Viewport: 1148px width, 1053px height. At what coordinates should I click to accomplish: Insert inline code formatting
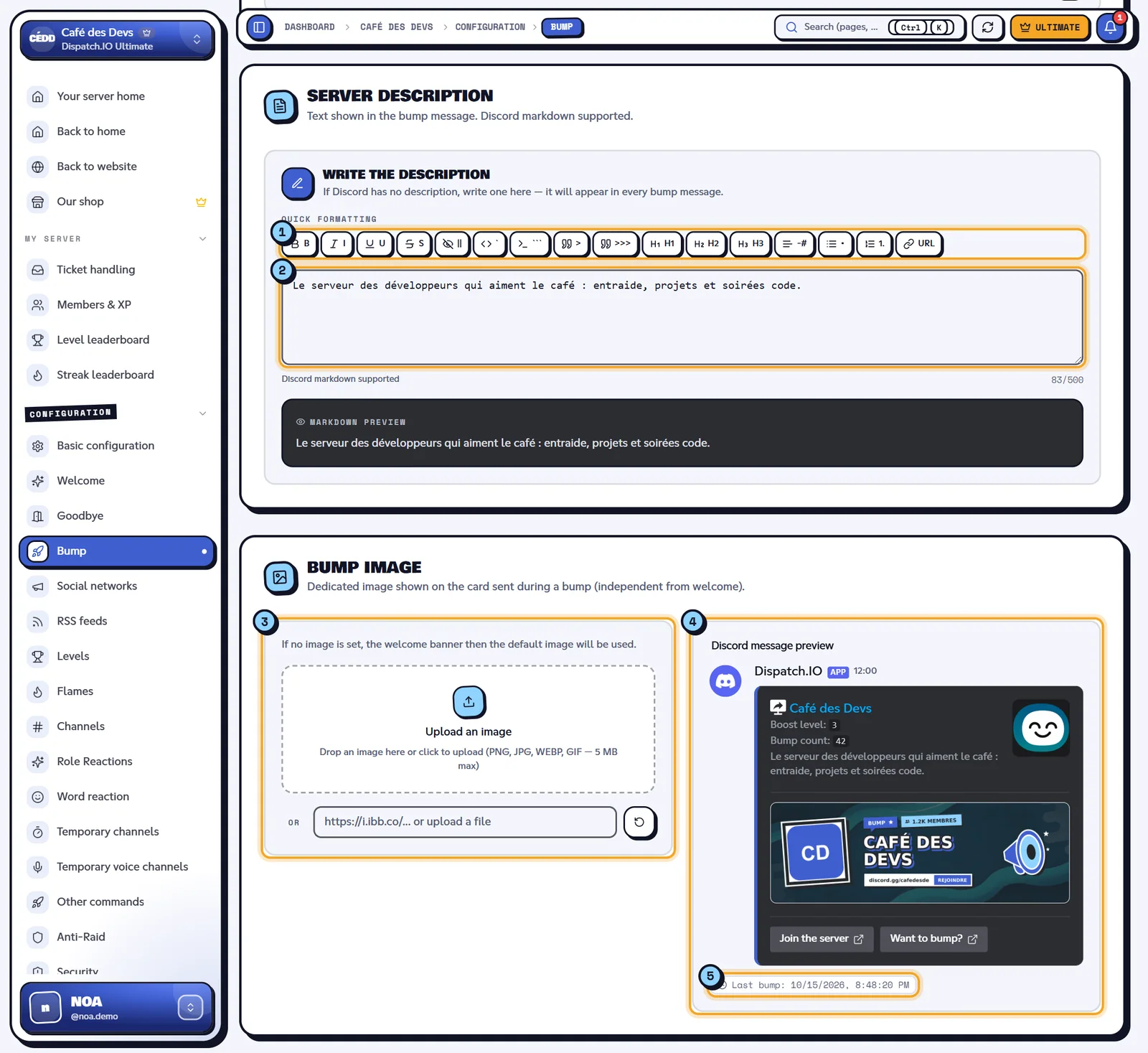[489, 244]
